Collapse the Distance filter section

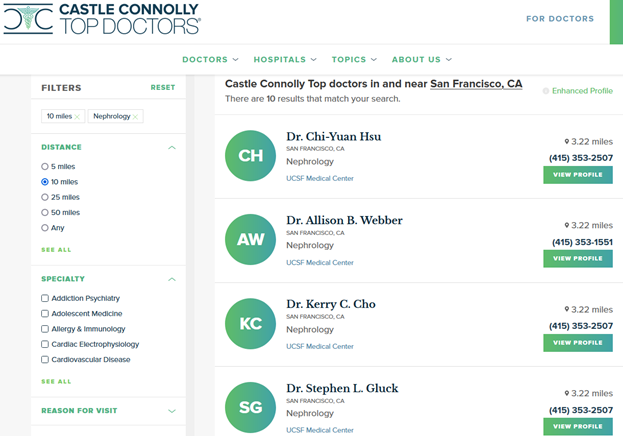172,147
